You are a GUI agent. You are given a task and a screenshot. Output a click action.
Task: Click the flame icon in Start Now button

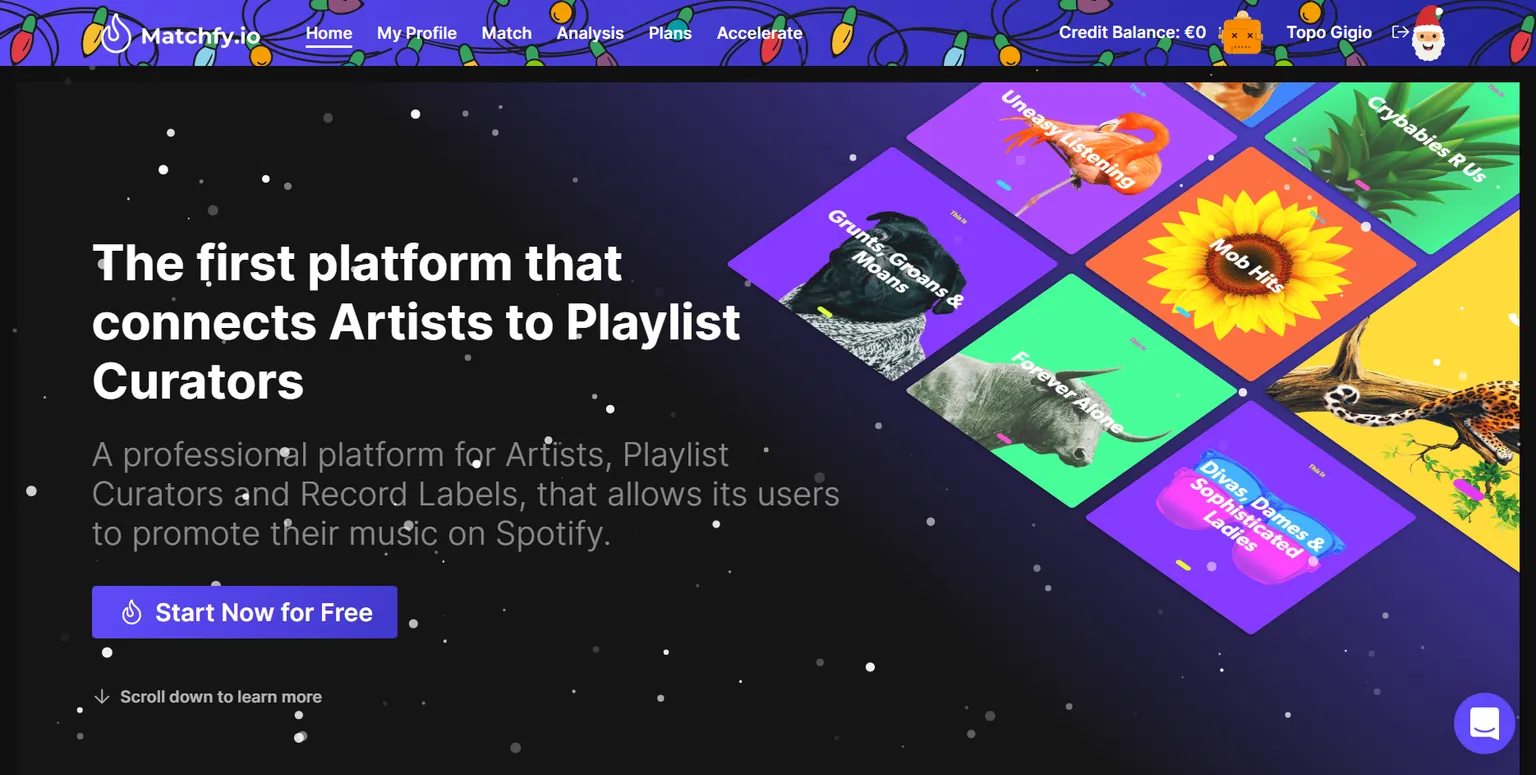point(131,612)
